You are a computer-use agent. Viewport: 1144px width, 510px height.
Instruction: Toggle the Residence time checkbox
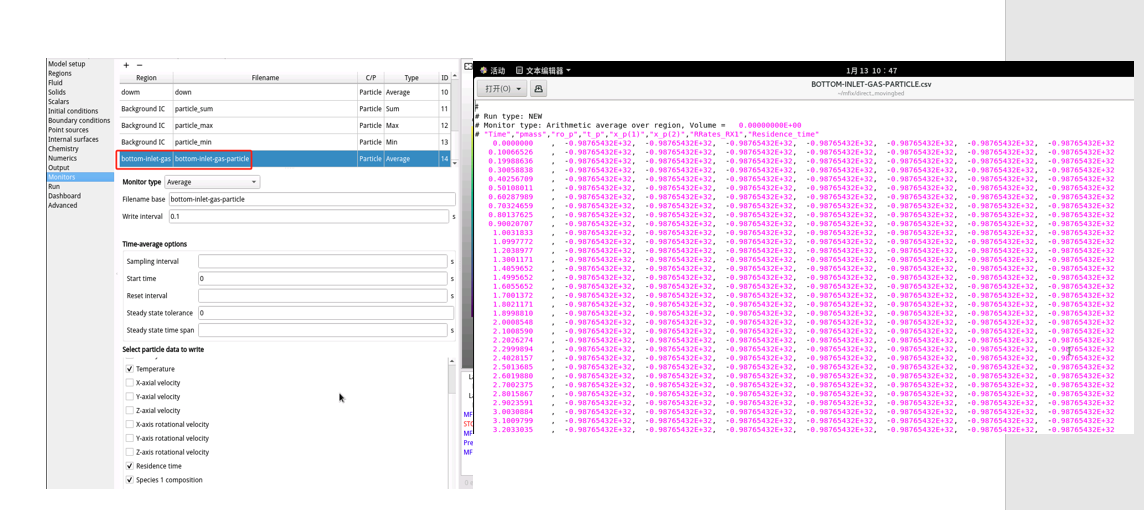[x=130, y=465]
